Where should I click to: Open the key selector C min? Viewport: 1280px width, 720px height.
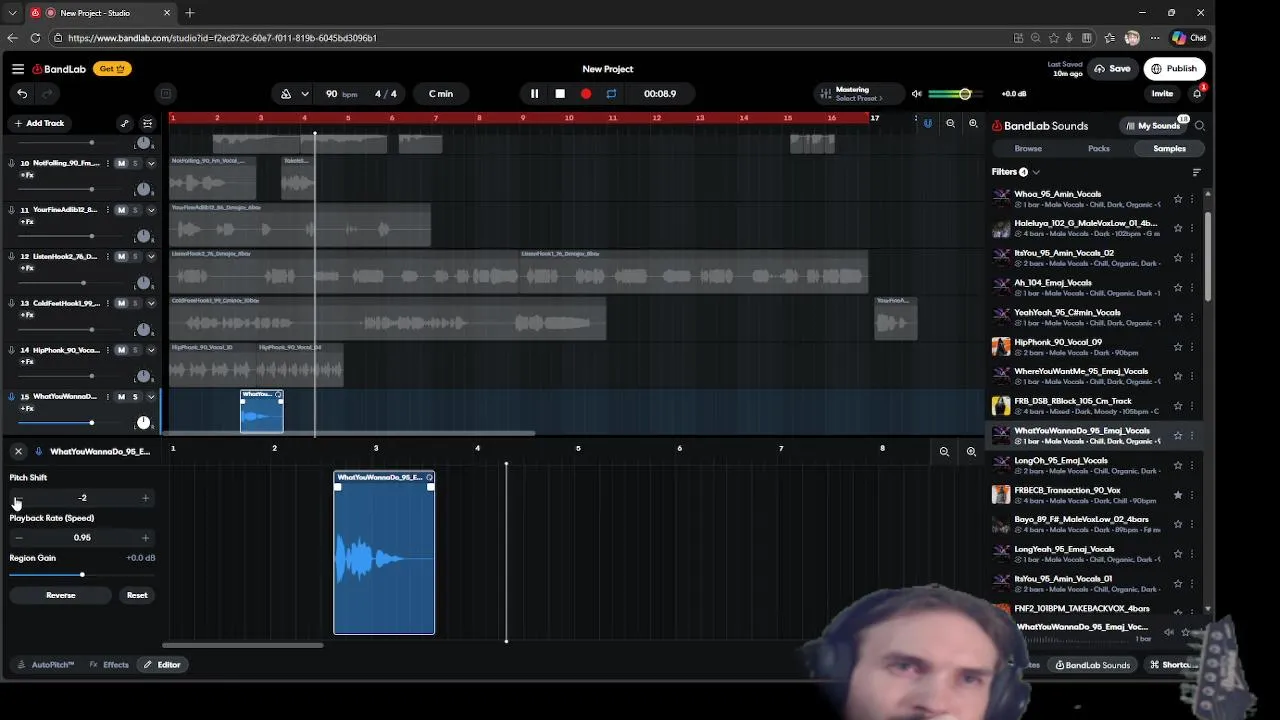click(441, 94)
